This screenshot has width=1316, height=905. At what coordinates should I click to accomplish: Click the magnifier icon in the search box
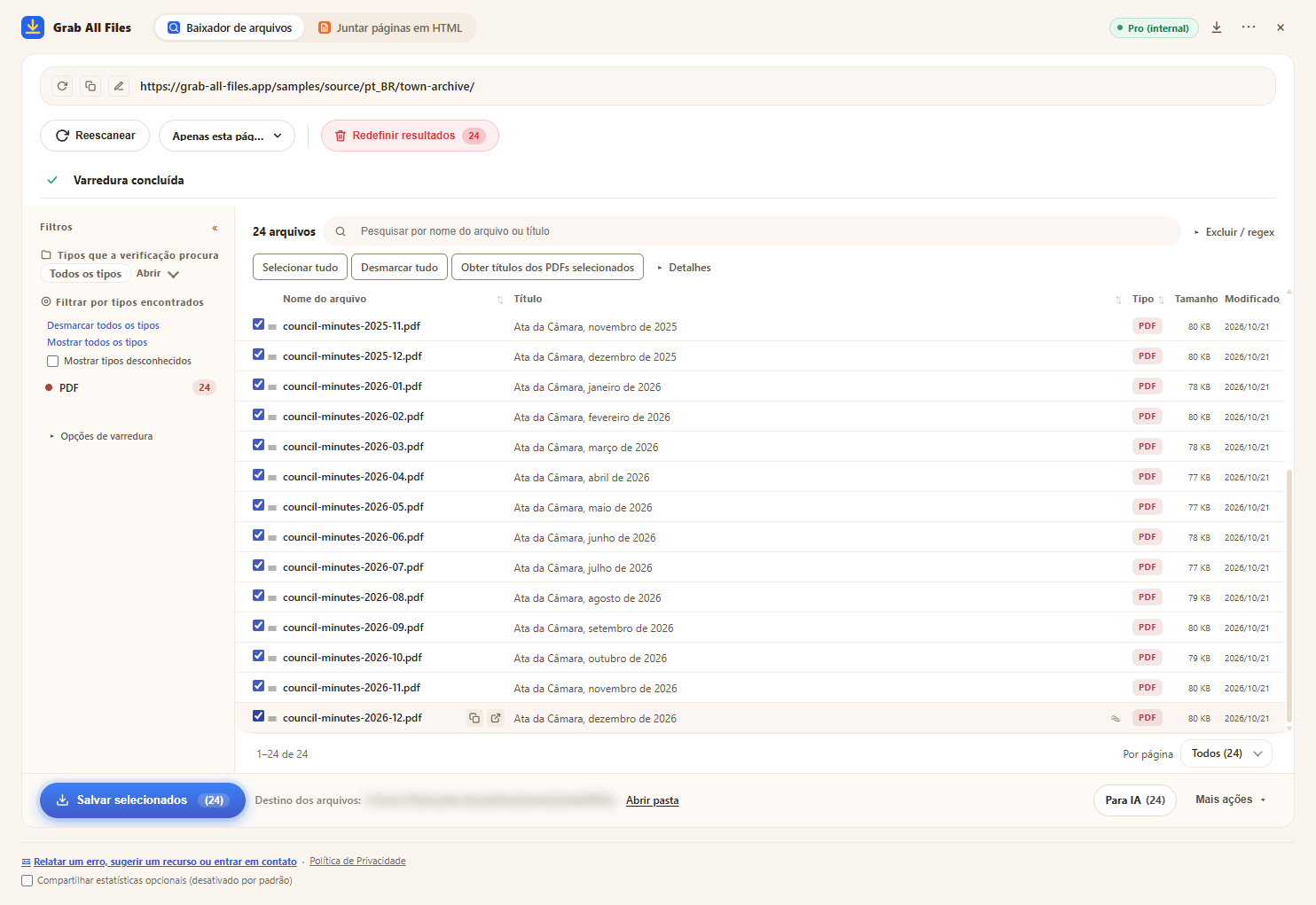pos(341,231)
